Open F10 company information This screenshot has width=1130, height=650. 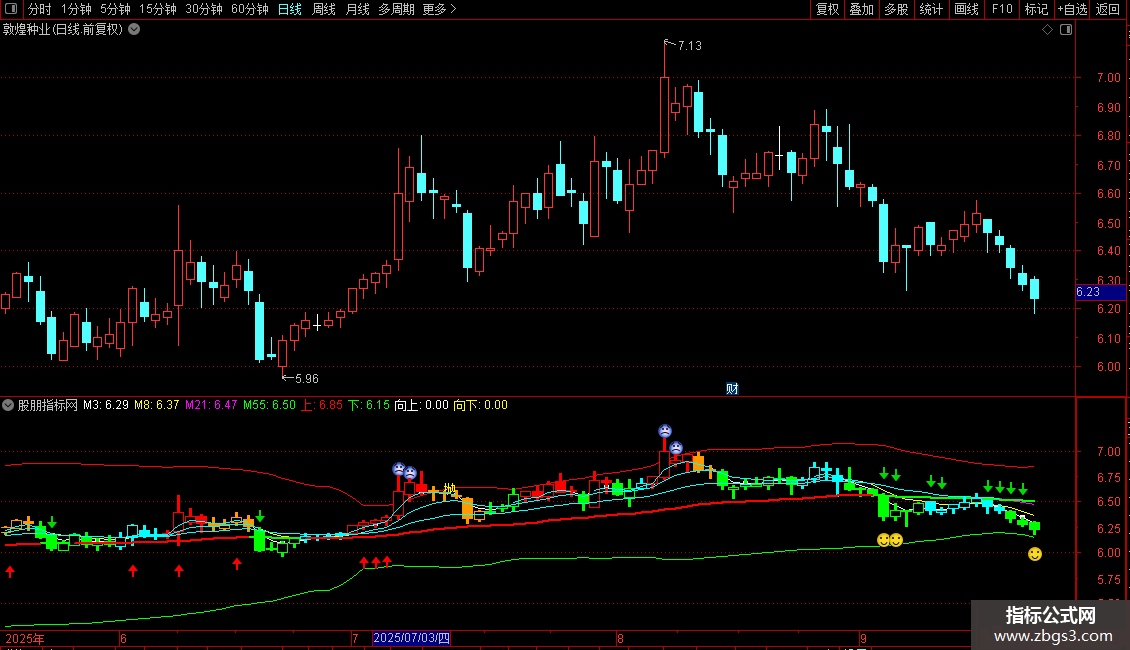coord(1002,9)
